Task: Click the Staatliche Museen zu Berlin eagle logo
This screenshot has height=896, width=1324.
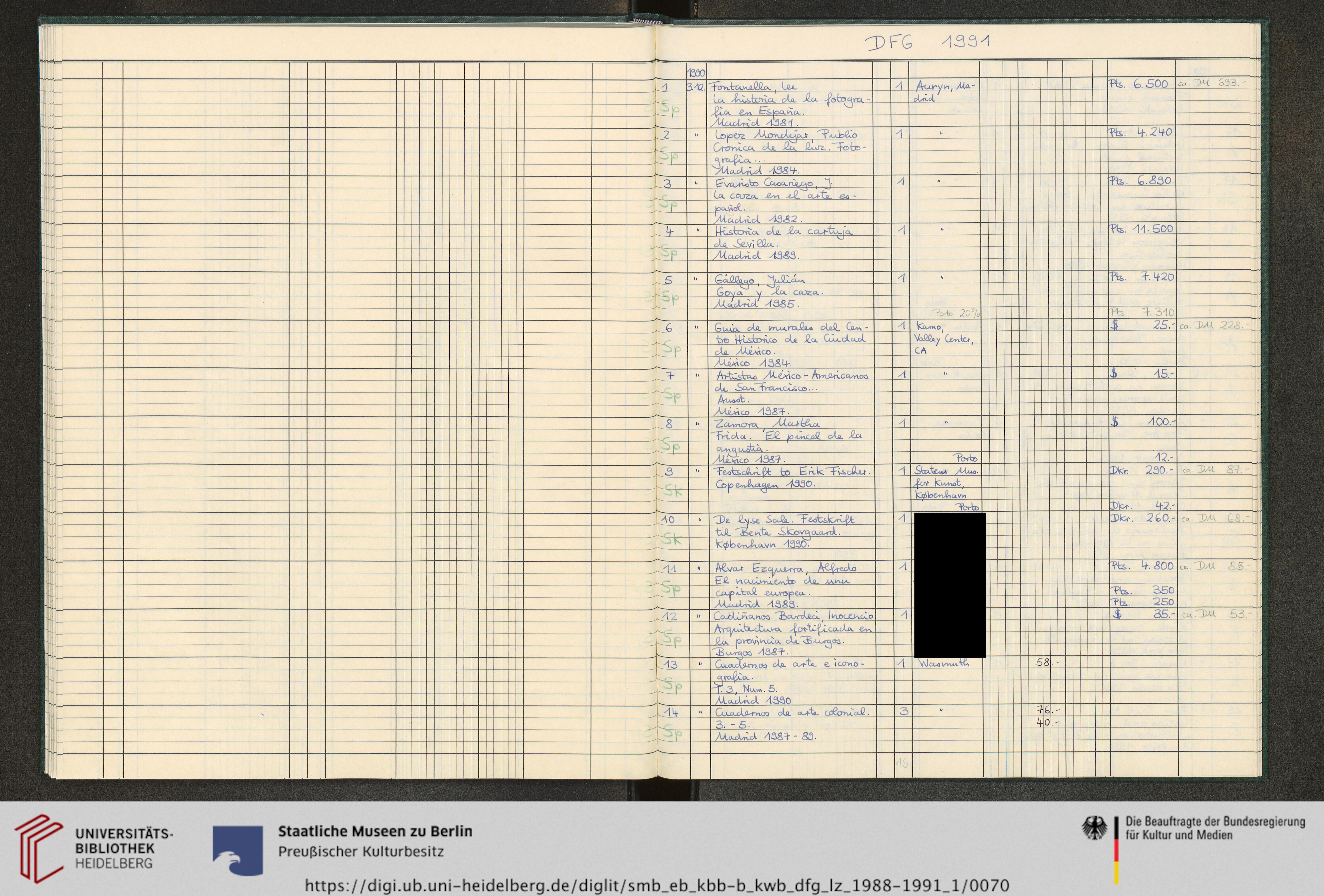Action: [x=238, y=851]
